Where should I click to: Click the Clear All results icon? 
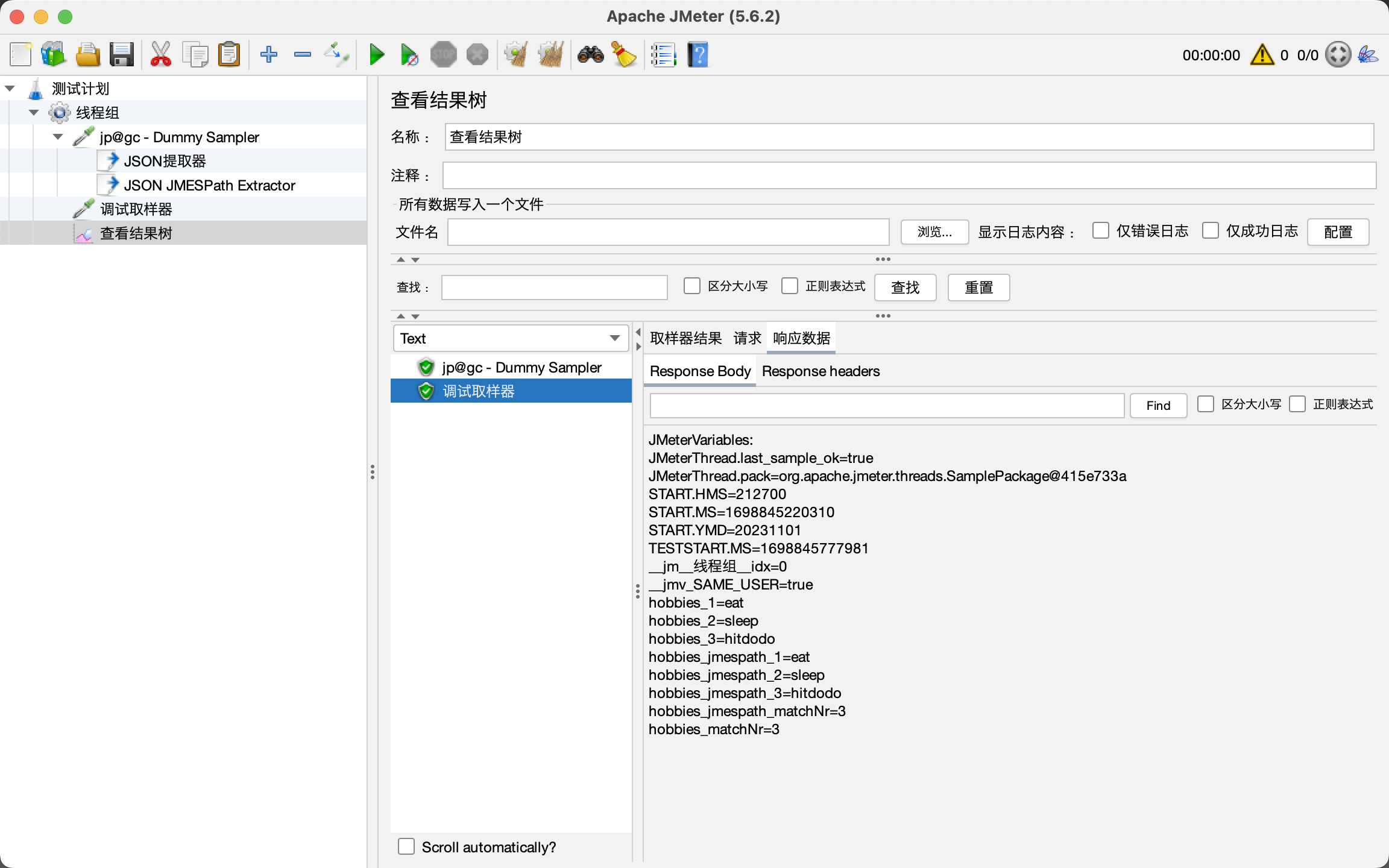(x=551, y=55)
